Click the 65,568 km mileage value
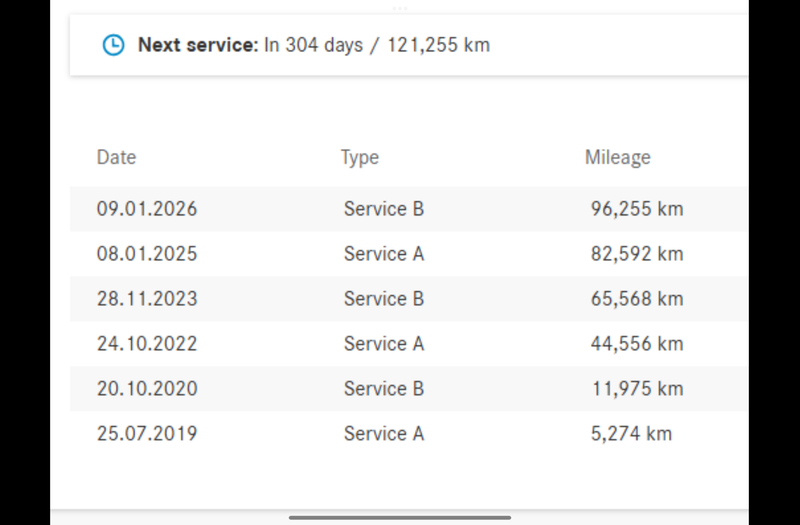The image size is (800, 525). coord(637,298)
